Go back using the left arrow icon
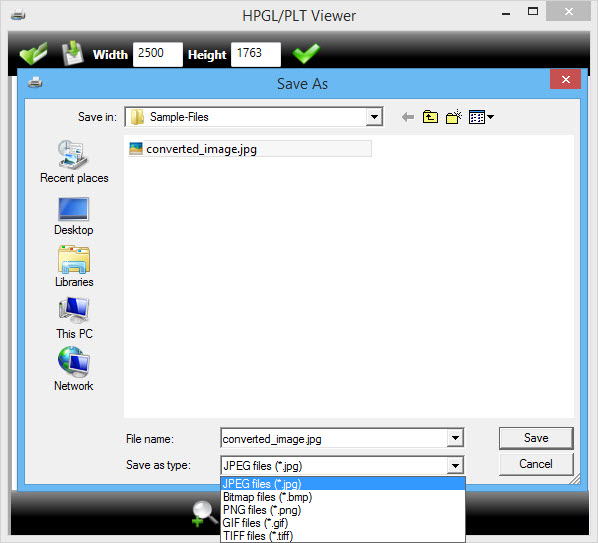This screenshot has width=598, height=543. click(408, 117)
